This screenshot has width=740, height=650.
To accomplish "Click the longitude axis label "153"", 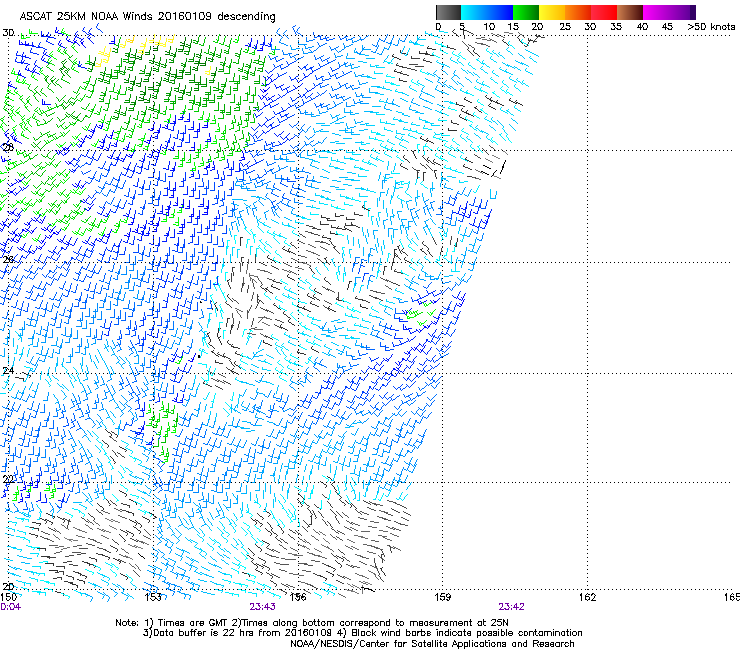I will 153,597.
